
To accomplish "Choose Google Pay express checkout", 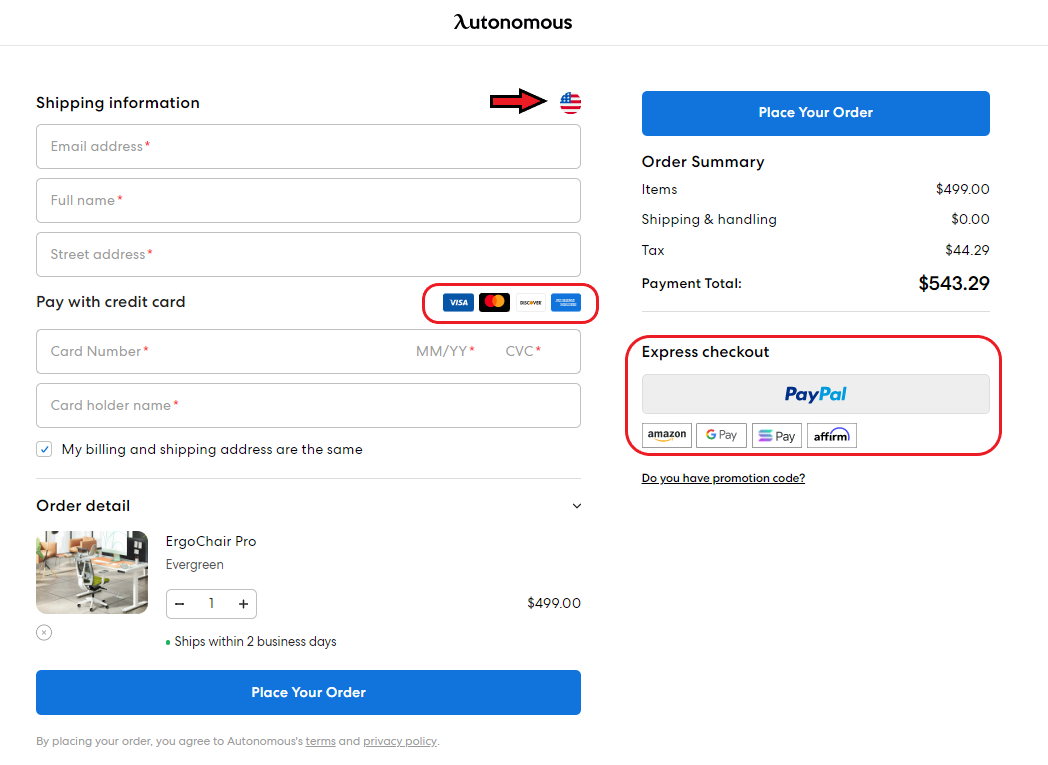I will point(721,436).
